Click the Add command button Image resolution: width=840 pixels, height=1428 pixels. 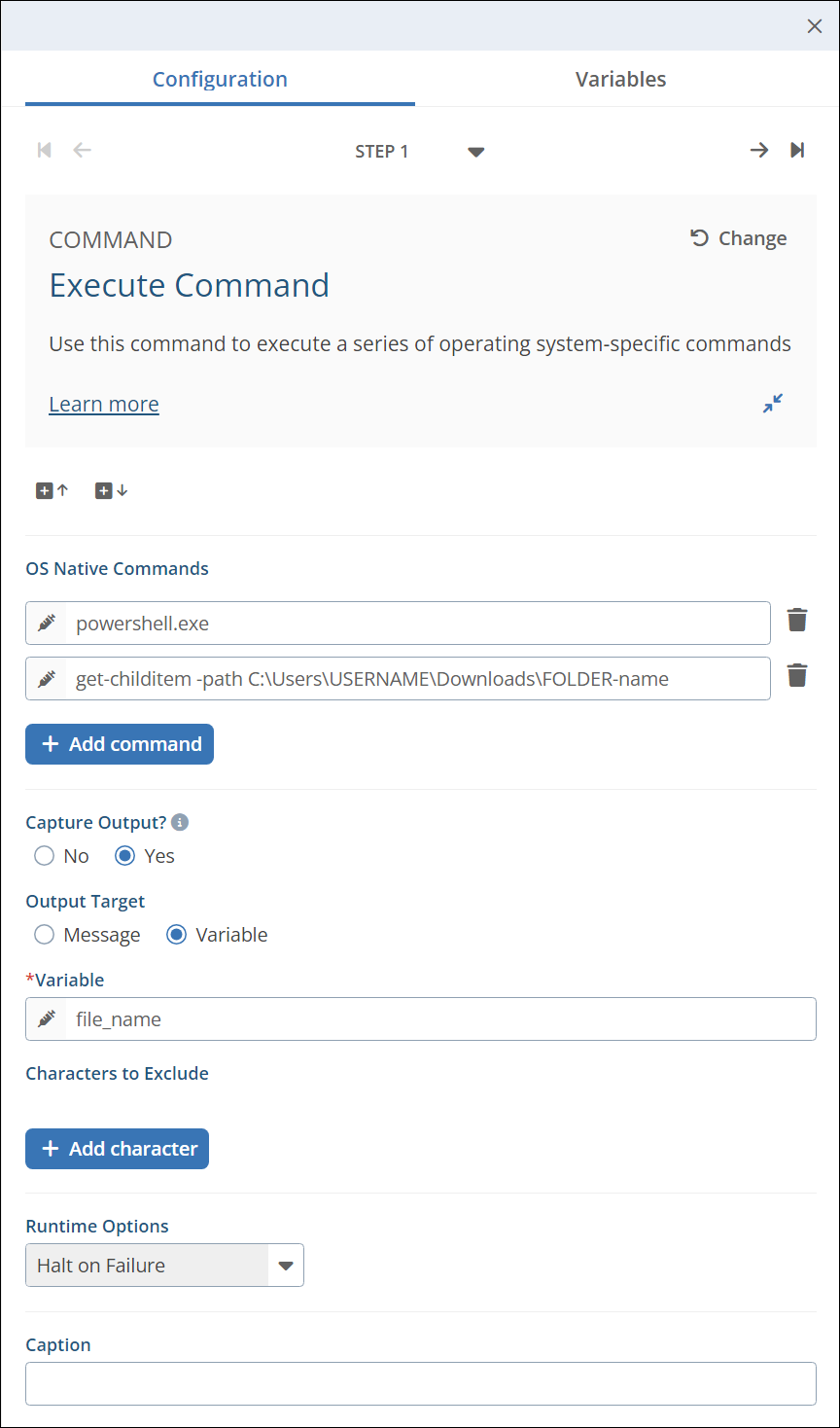(x=120, y=744)
